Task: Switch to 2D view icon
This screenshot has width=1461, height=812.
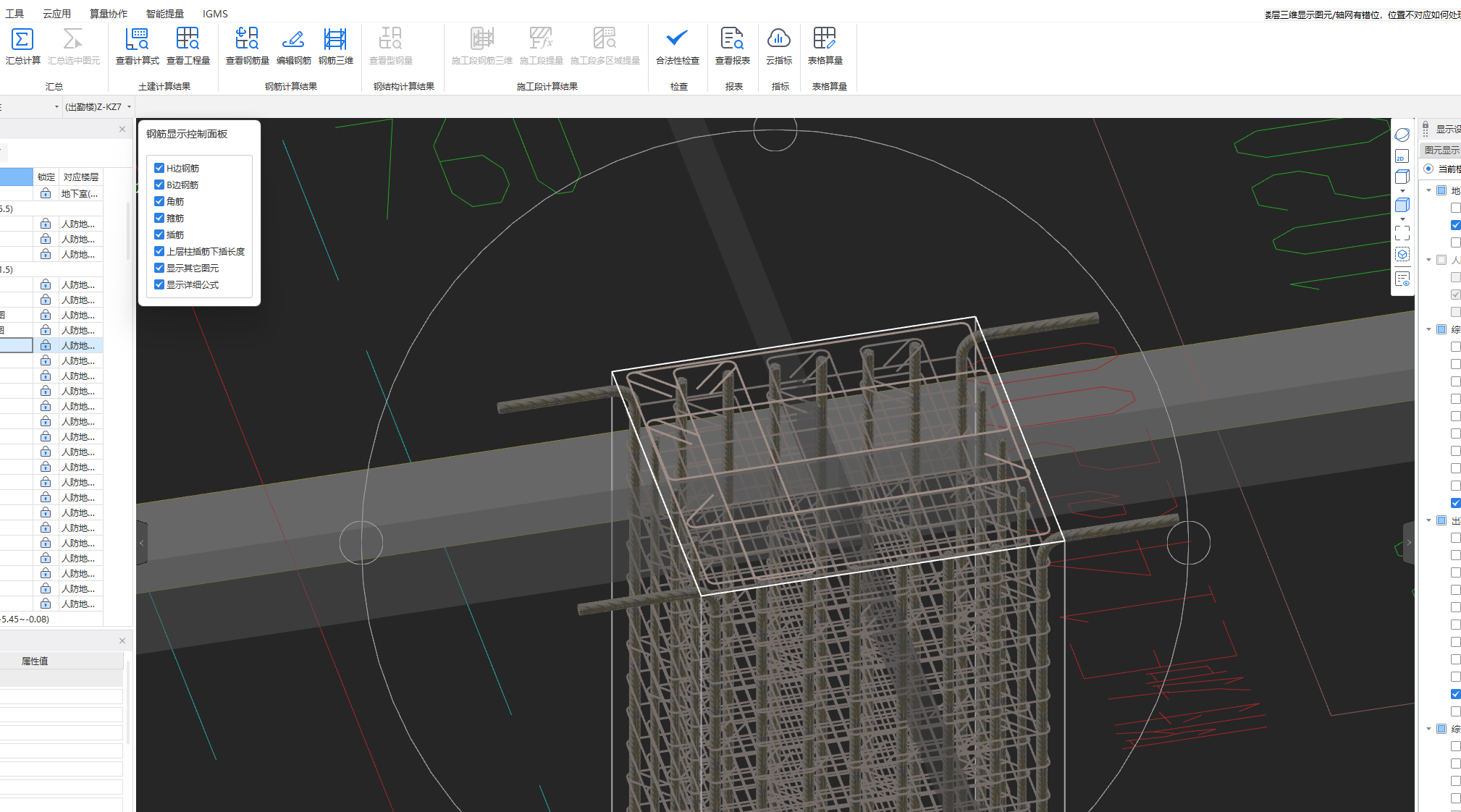Action: point(1402,156)
